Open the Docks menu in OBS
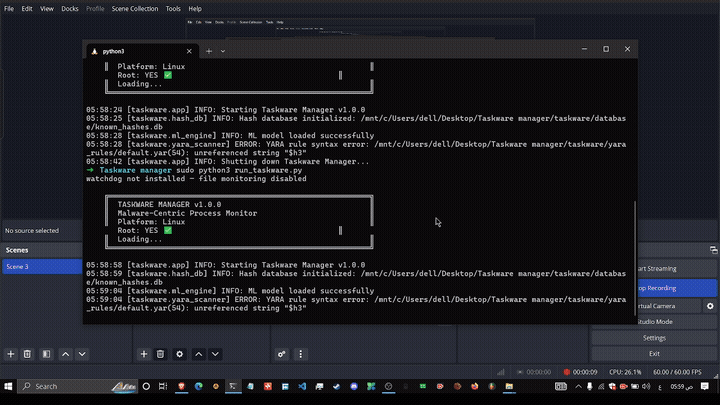 point(70,8)
